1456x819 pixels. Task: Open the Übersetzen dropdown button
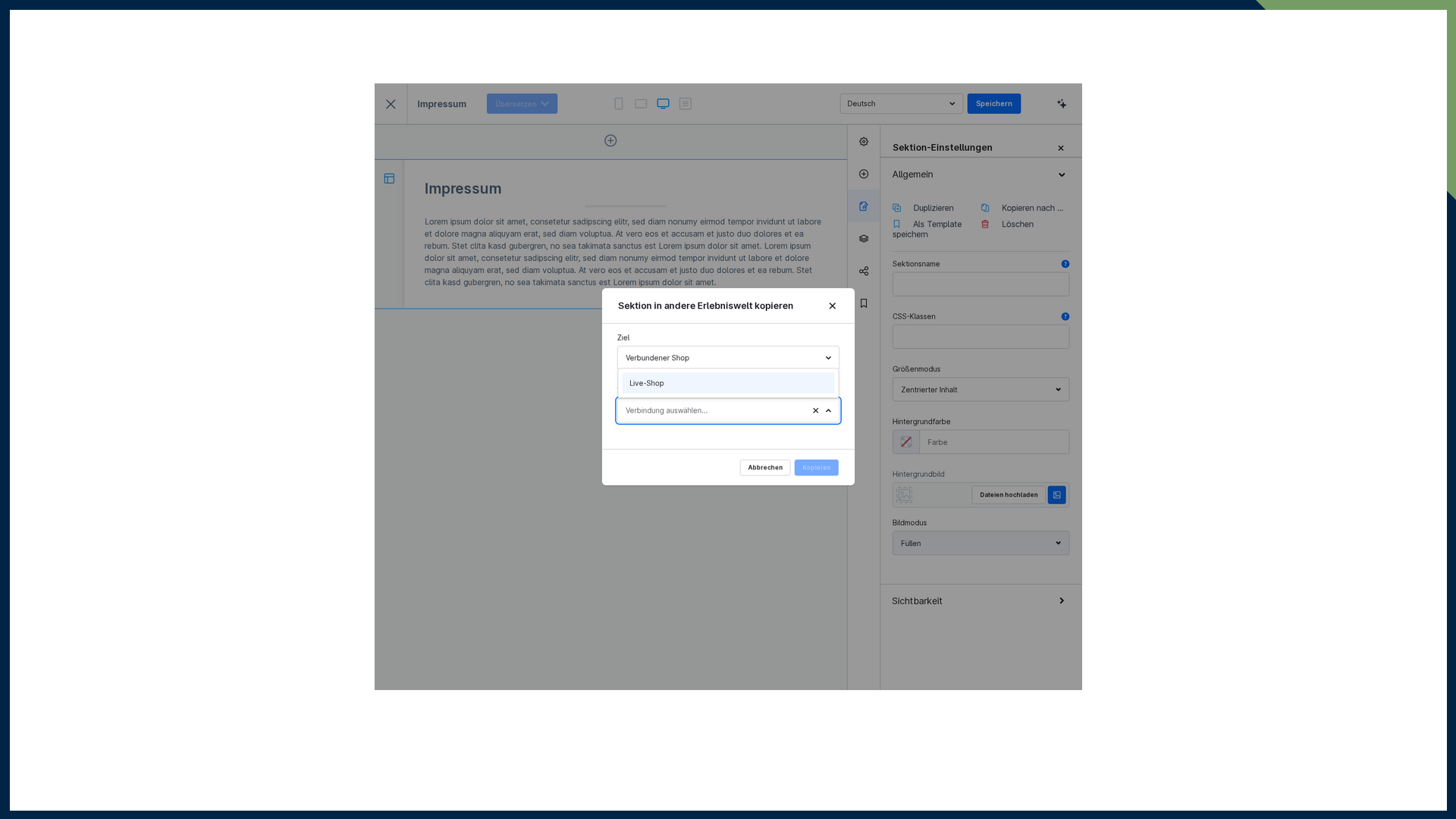click(522, 104)
